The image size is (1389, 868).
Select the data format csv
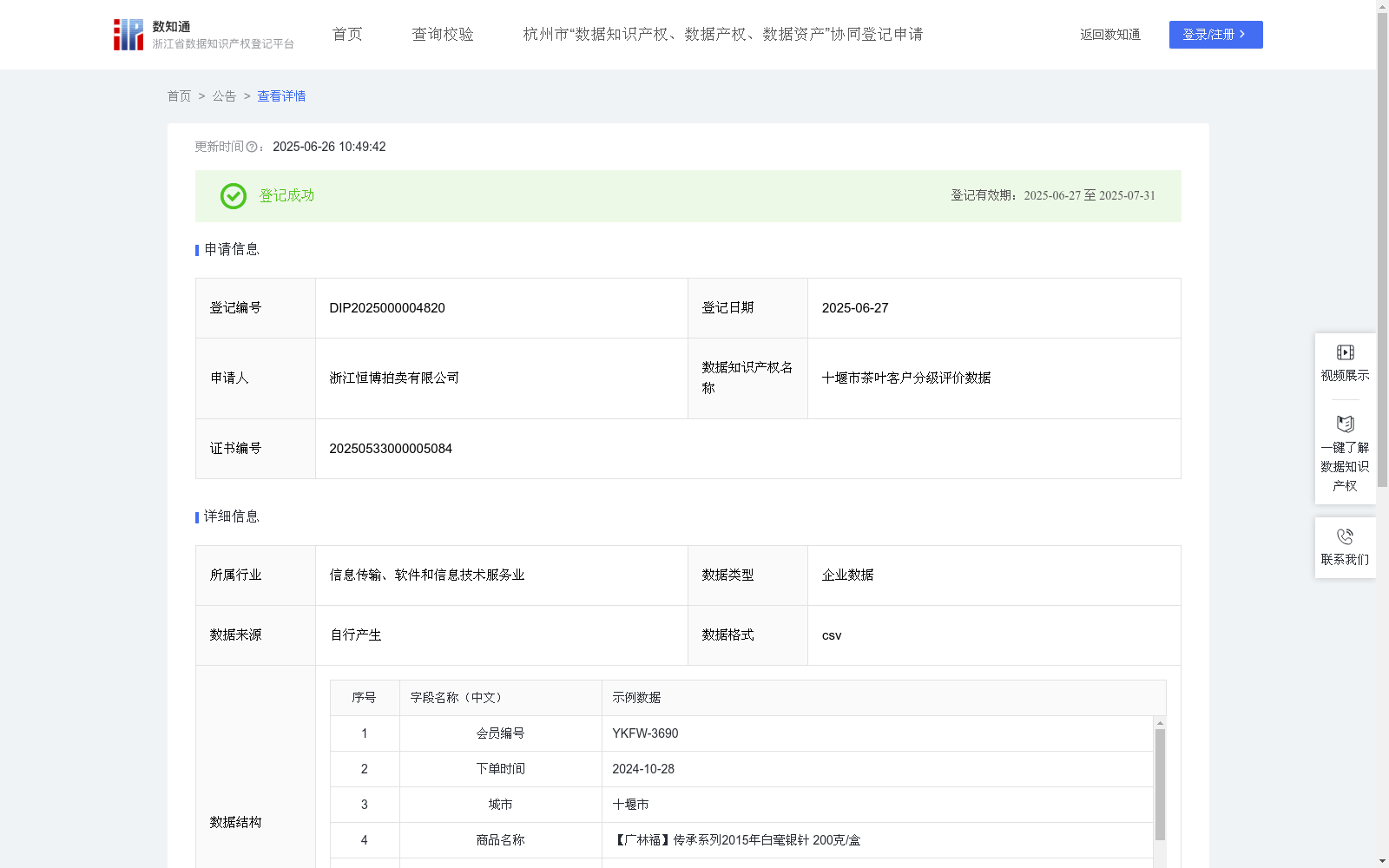pyautogui.click(x=832, y=635)
